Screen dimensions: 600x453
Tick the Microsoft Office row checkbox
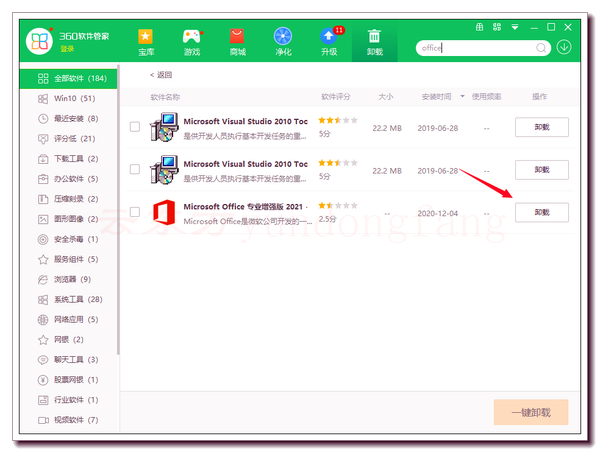pos(135,212)
